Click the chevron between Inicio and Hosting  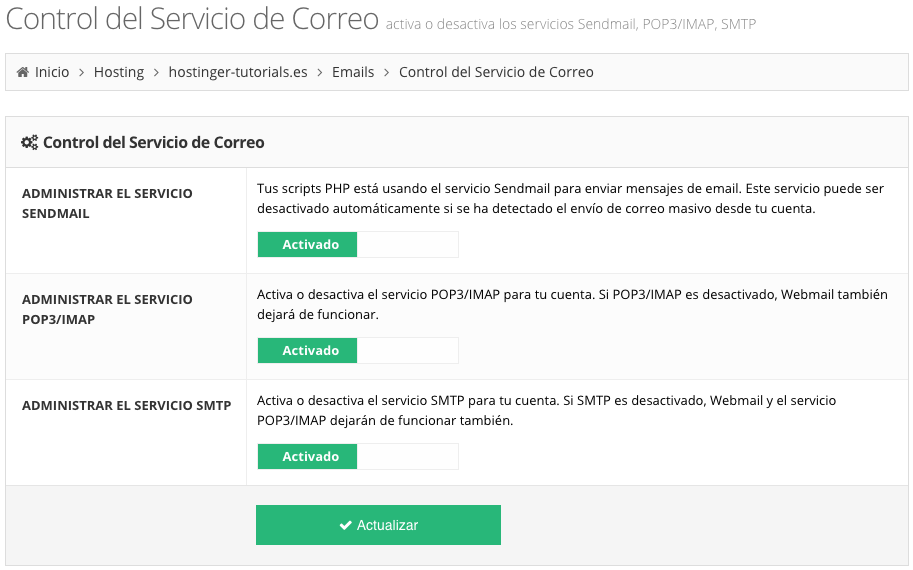tap(82, 72)
